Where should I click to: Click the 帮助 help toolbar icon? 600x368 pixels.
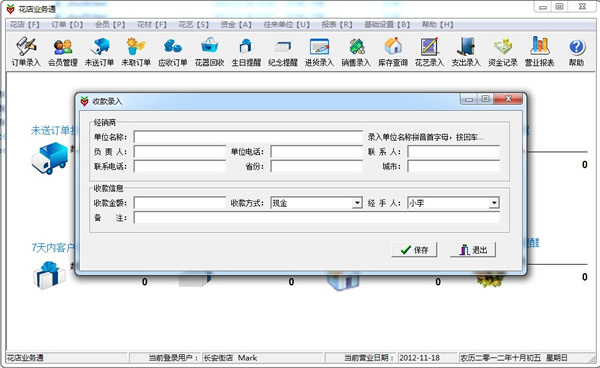tap(576, 52)
